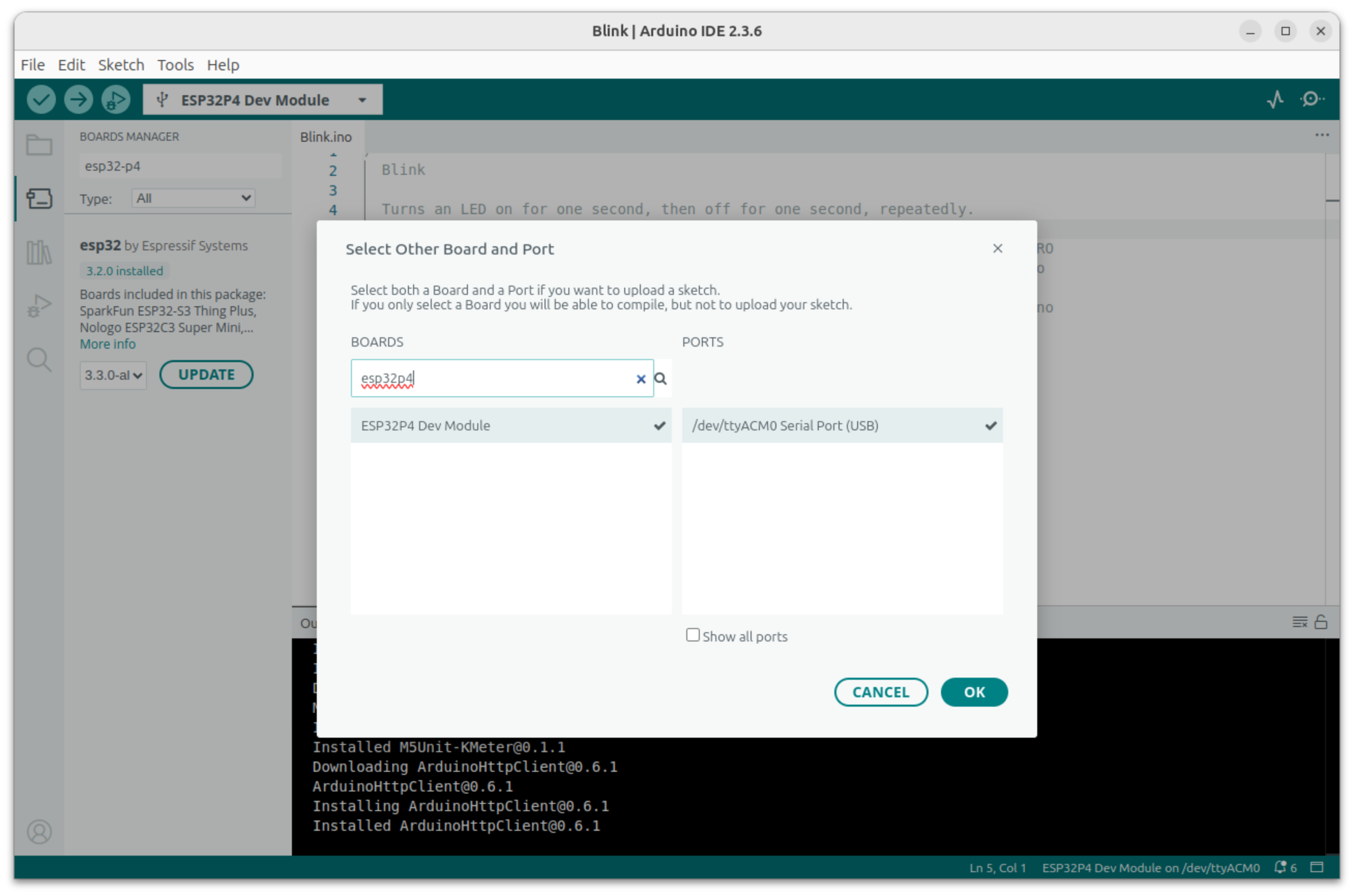1354x896 pixels.
Task: Click the CANCEL button
Action: point(881,692)
